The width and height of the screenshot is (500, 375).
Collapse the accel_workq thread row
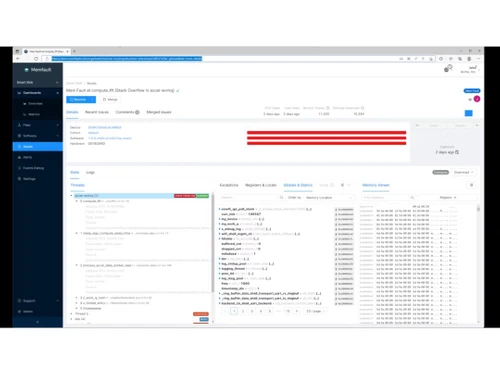coord(71,196)
